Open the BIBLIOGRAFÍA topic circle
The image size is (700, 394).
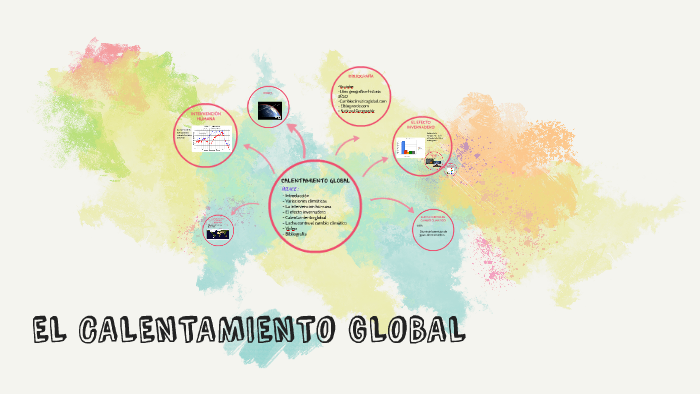[361, 96]
